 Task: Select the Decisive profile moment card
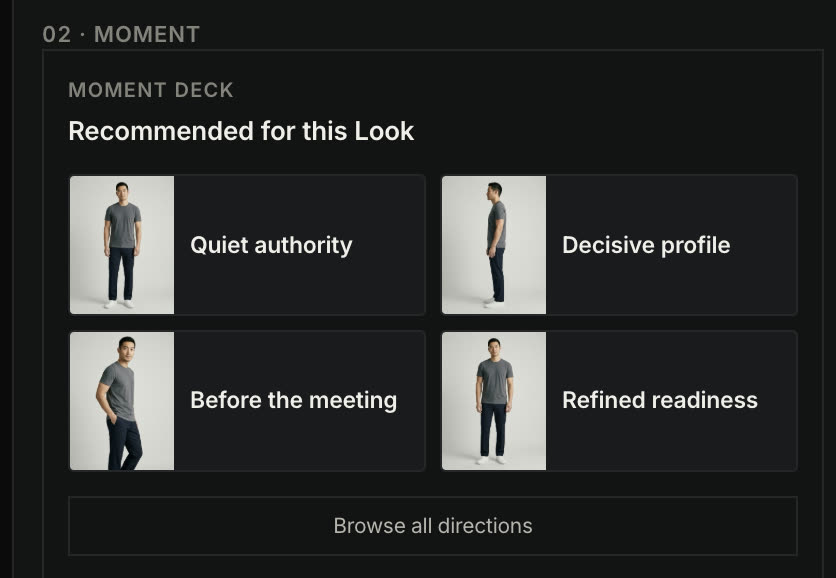coord(620,245)
